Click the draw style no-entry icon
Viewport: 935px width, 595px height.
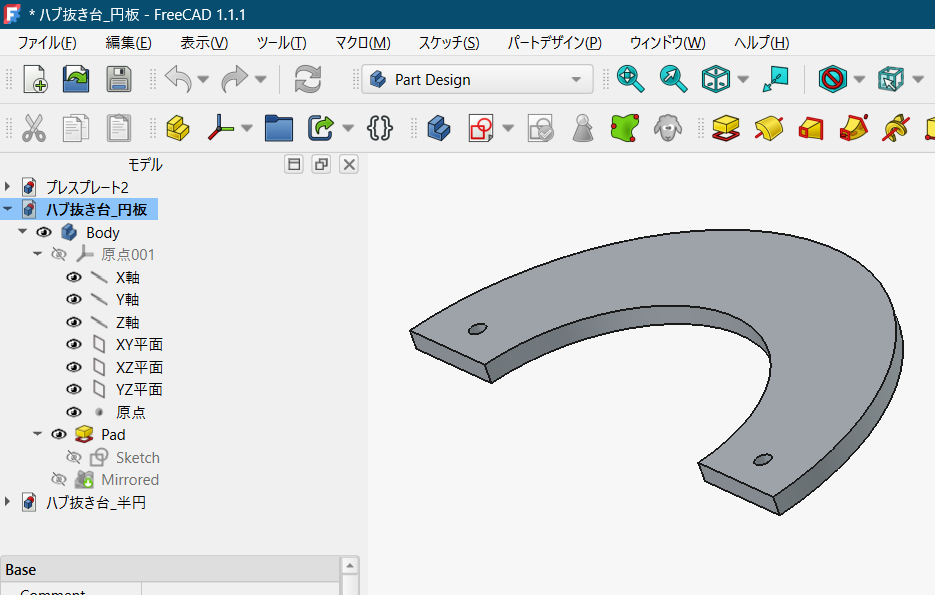click(832, 79)
